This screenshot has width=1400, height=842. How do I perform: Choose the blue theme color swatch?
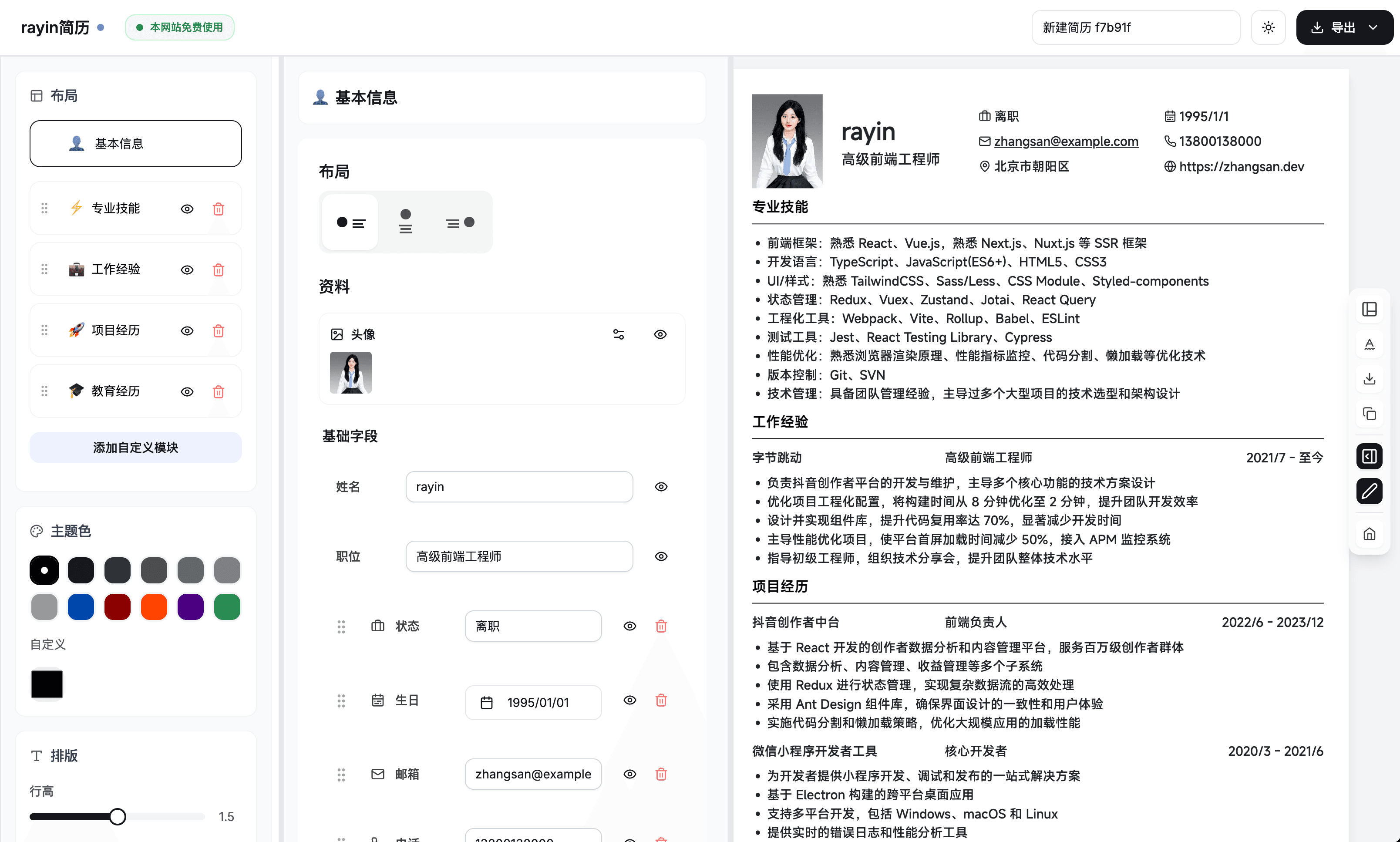(81, 607)
